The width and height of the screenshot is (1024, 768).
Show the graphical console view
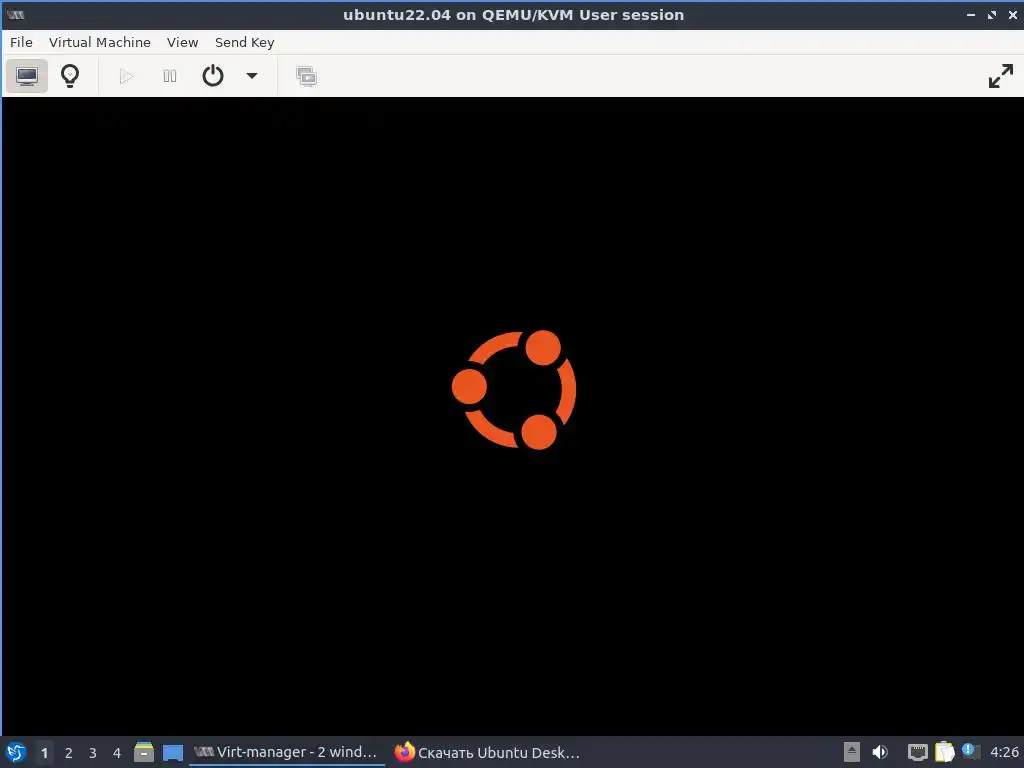[x=27, y=76]
